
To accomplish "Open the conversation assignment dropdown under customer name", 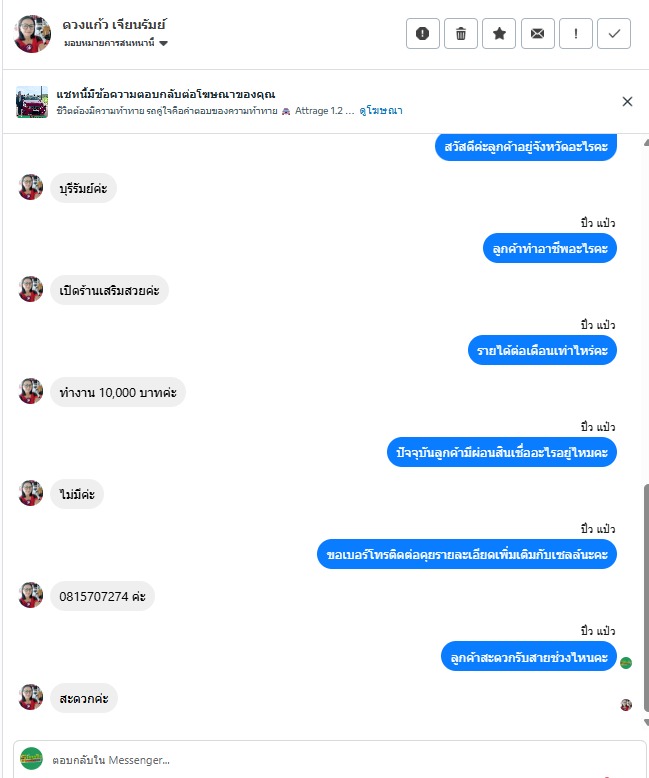I will click(116, 43).
